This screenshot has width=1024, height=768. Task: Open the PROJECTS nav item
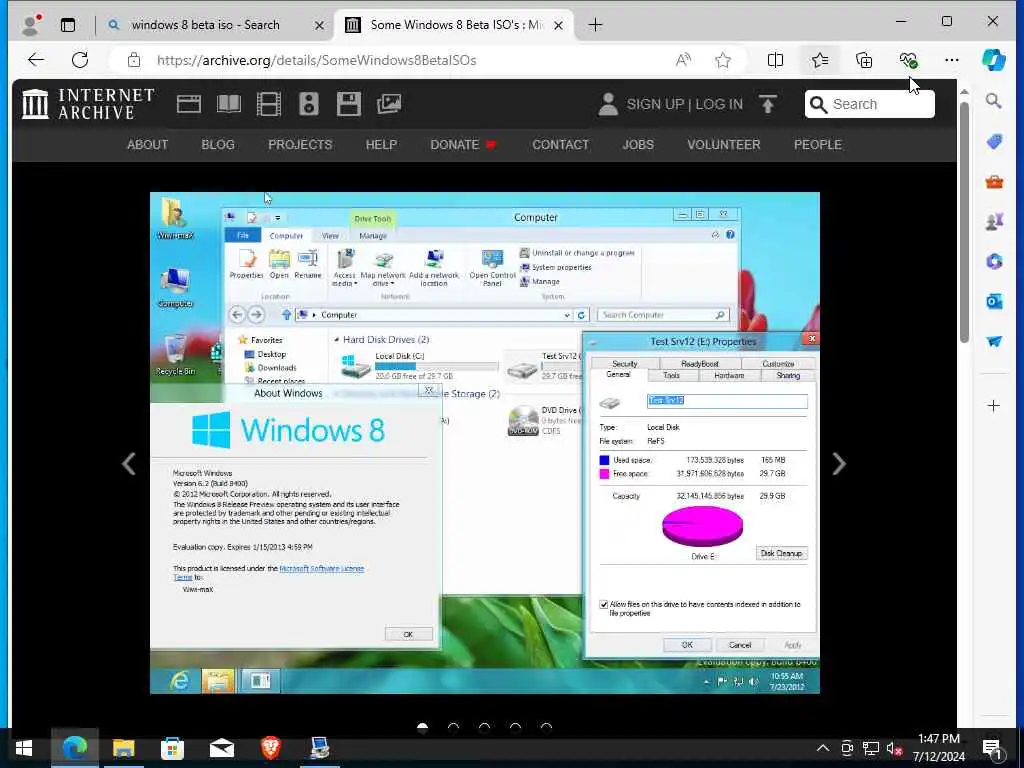point(300,144)
